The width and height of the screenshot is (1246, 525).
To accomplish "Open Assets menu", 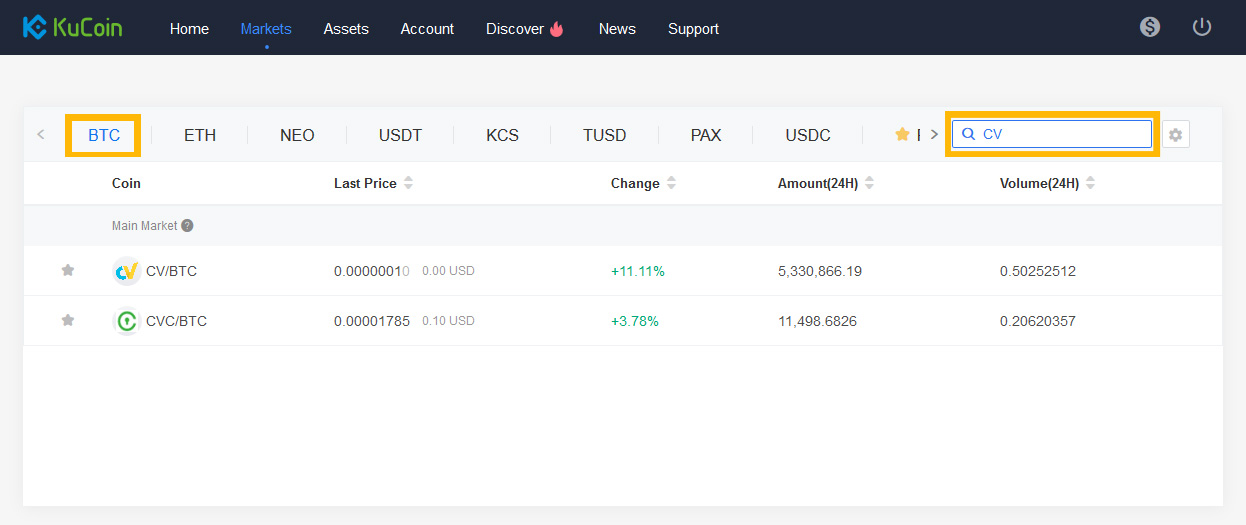I will [x=346, y=29].
